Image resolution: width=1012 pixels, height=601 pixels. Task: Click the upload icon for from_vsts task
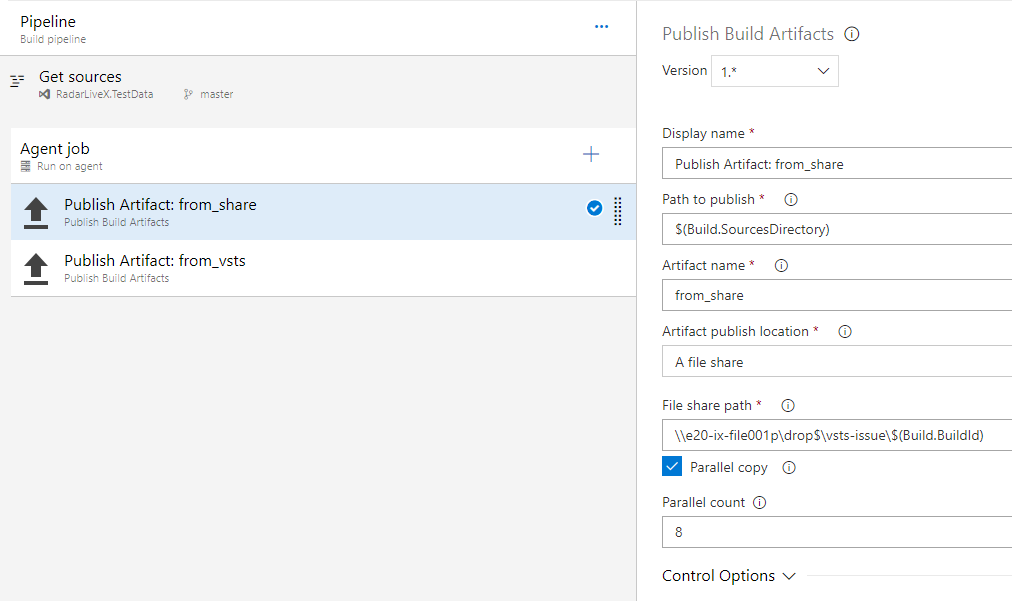[x=36, y=269]
